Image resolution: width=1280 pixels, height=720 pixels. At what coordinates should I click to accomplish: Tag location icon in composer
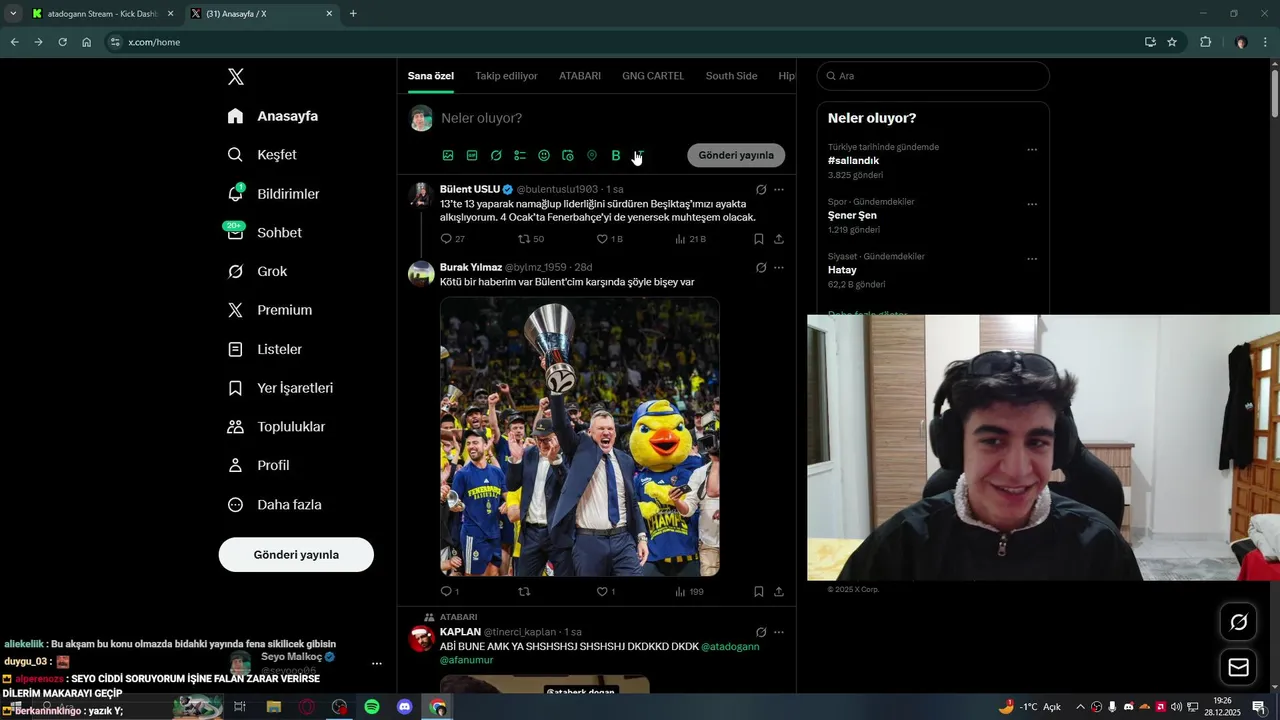click(x=592, y=155)
